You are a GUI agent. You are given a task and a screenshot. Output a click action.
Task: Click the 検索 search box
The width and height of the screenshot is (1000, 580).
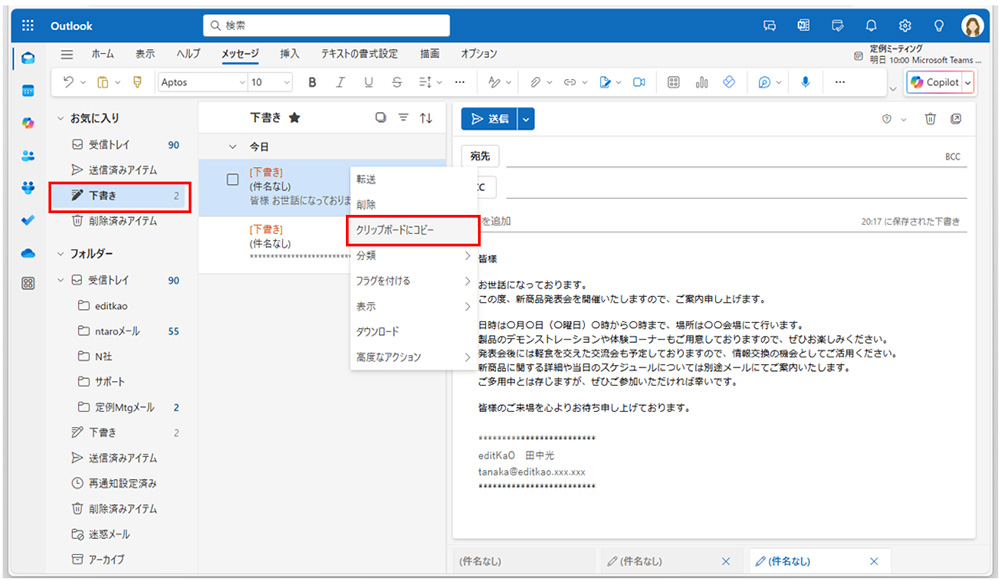(x=327, y=26)
